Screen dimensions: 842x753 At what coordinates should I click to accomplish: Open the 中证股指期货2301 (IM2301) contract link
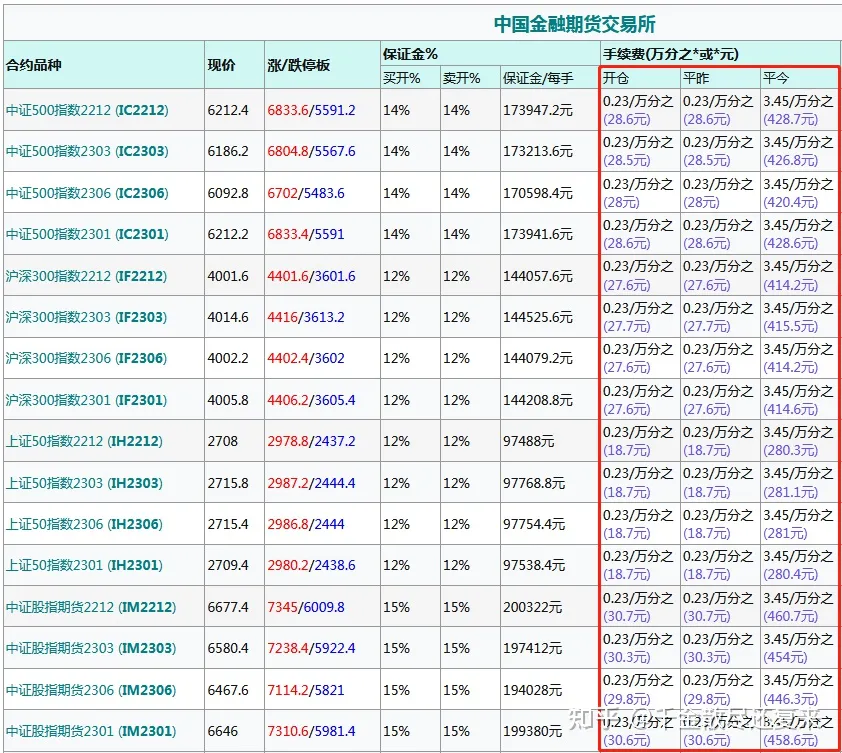(91, 731)
